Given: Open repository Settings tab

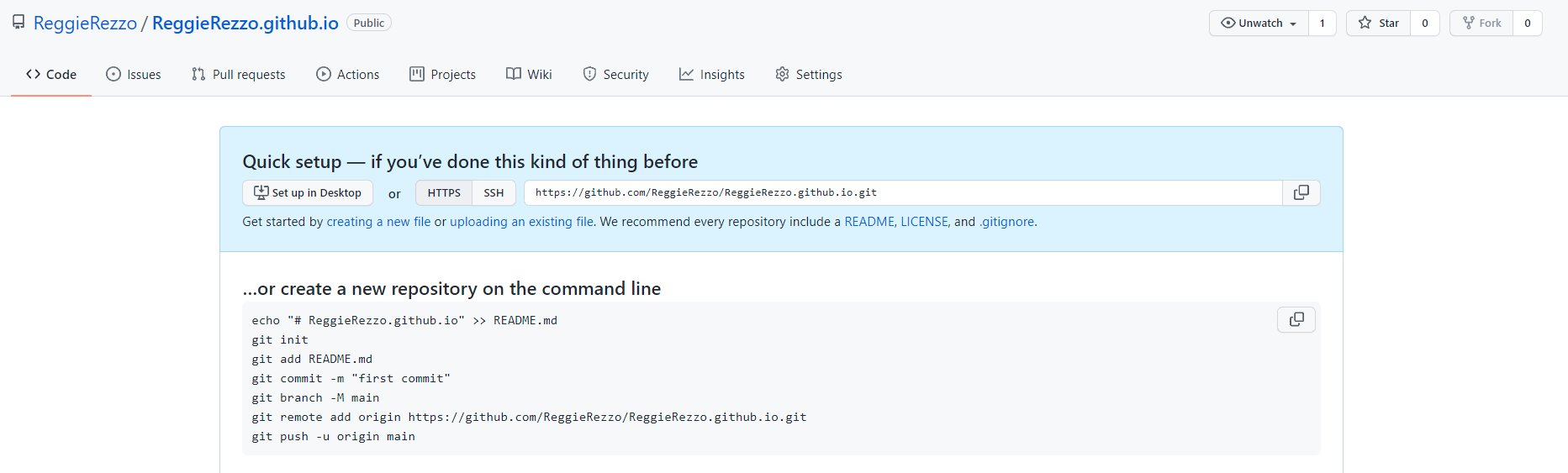Looking at the screenshot, I should click(809, 74).
